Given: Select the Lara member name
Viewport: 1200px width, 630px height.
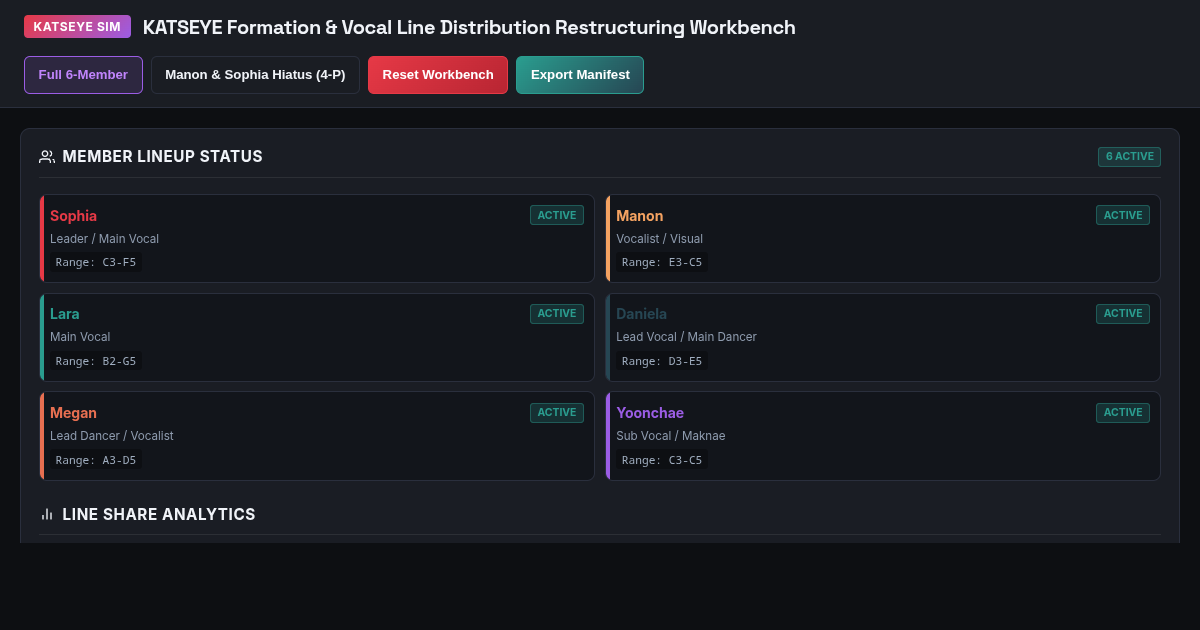Looking at the screenshot, I should [65, 314].
